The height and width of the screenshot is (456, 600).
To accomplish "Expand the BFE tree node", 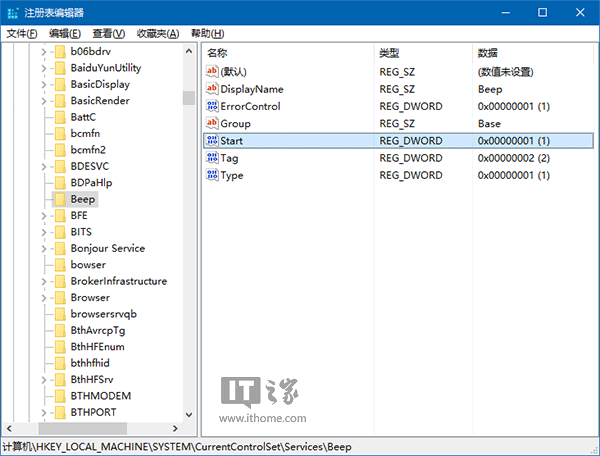I will tap(43, 216).
